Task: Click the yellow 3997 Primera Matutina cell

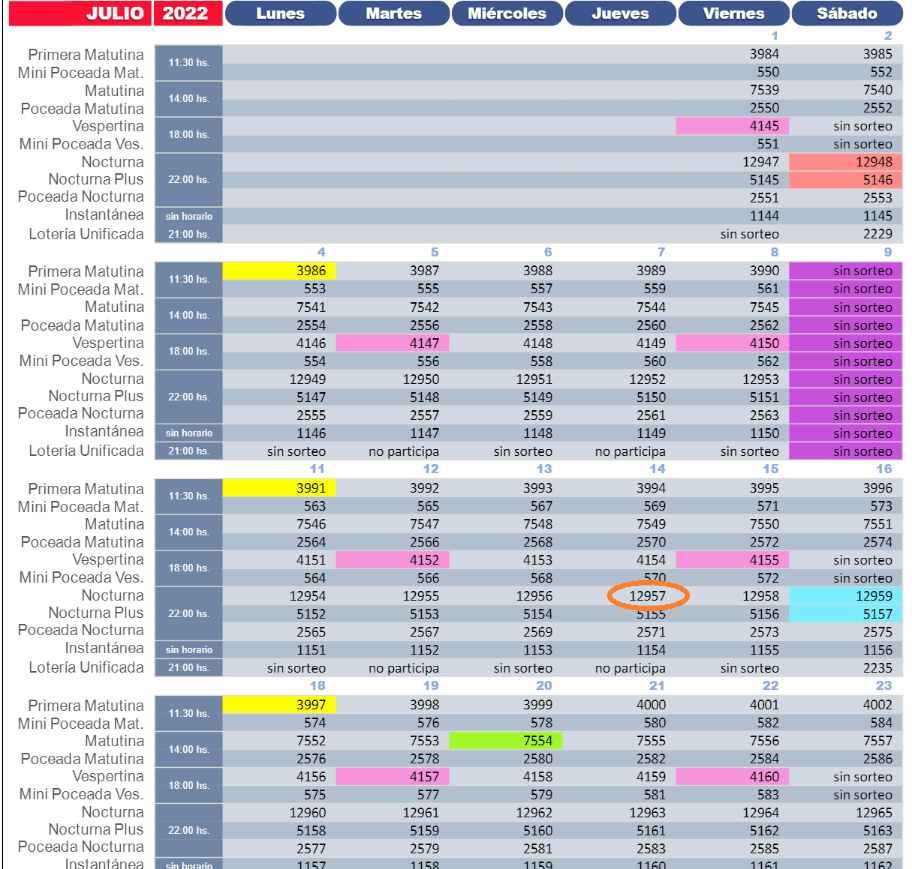Action: (280, 705)
